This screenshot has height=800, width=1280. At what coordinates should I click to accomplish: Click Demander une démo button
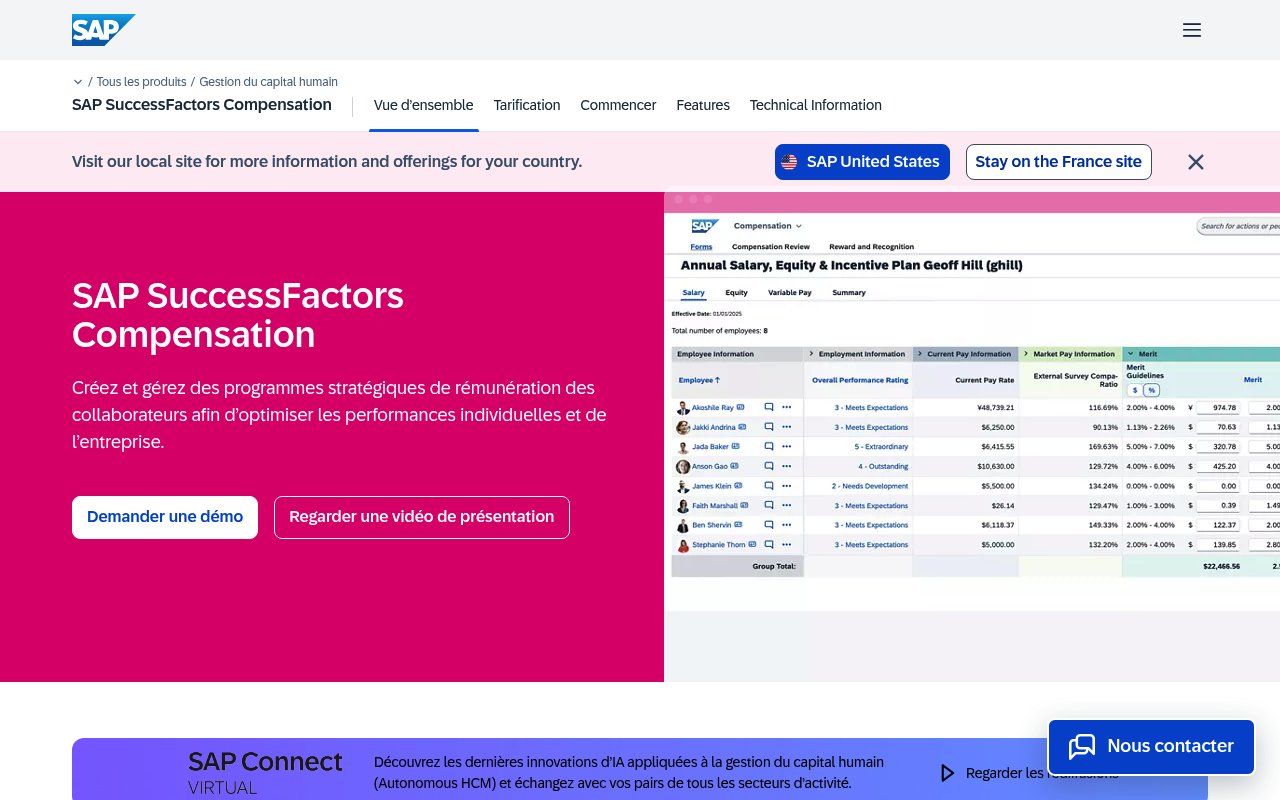(165, 517)
